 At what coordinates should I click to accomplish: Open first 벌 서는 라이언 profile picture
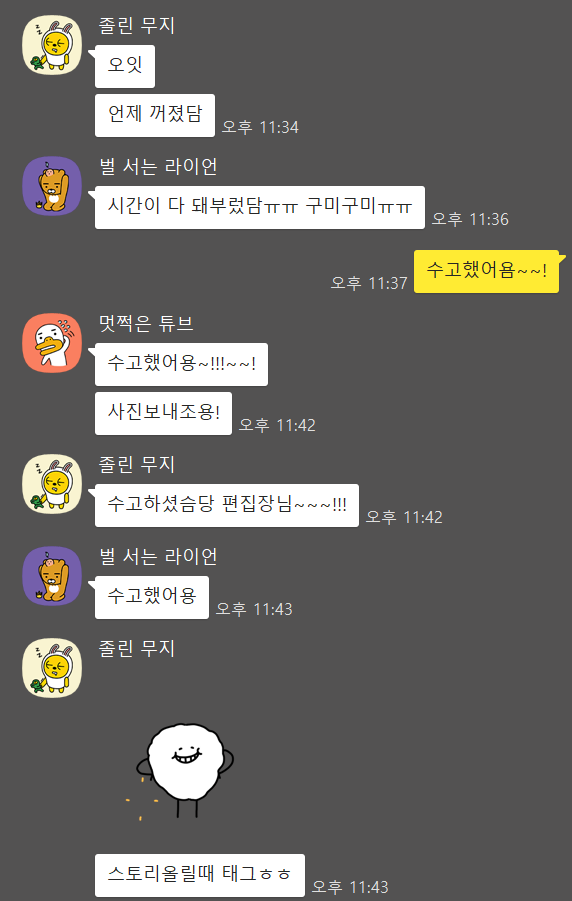pos(52,186)
